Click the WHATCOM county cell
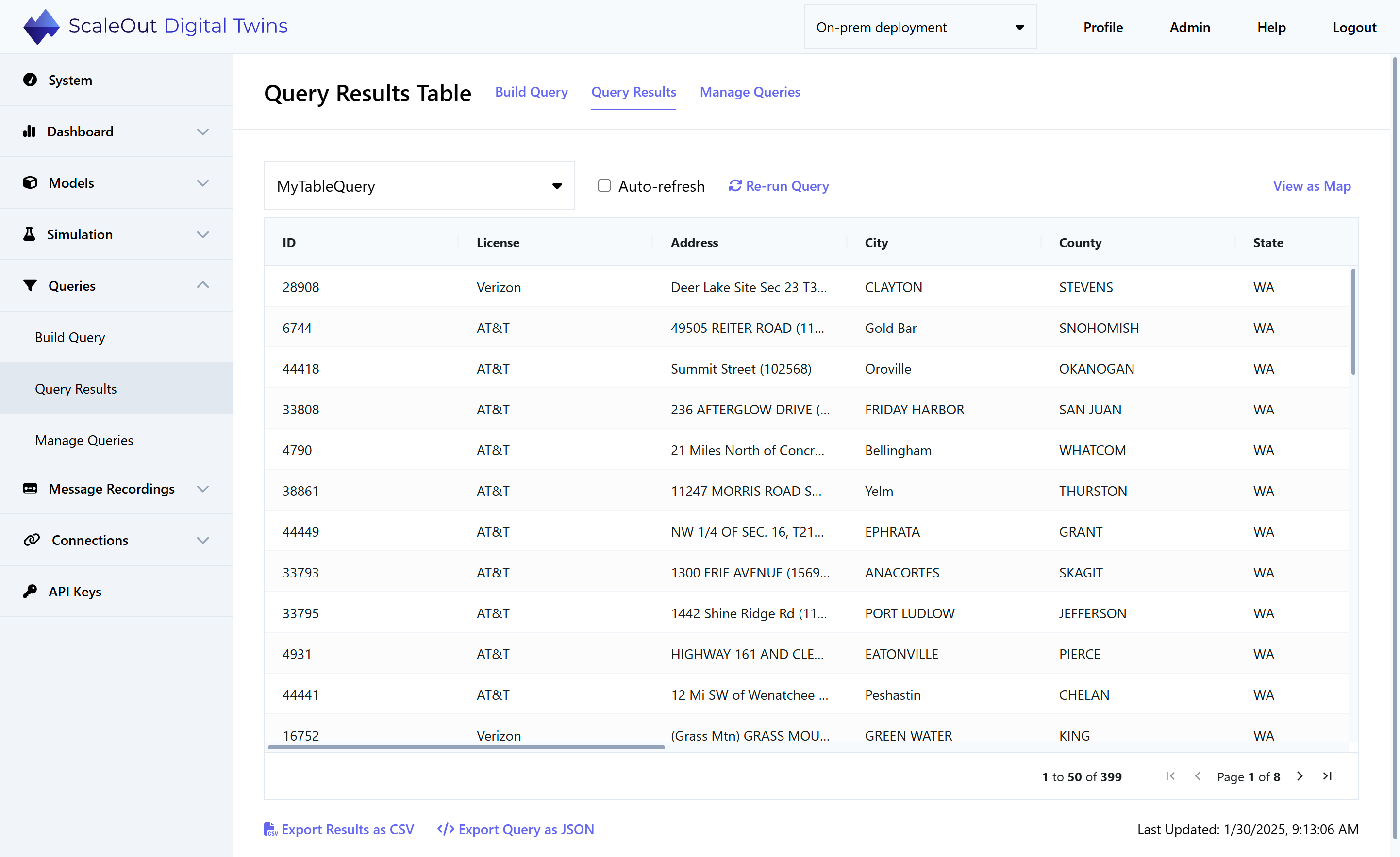This screenshot has width=1400, height=857. 1092,450
